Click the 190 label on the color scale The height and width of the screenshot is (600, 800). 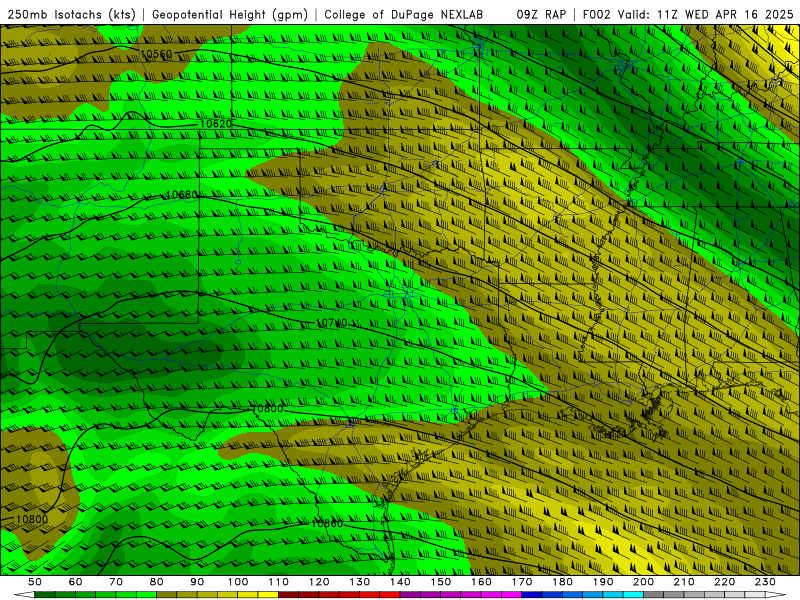pyautogui.click(x=603, y=582)
